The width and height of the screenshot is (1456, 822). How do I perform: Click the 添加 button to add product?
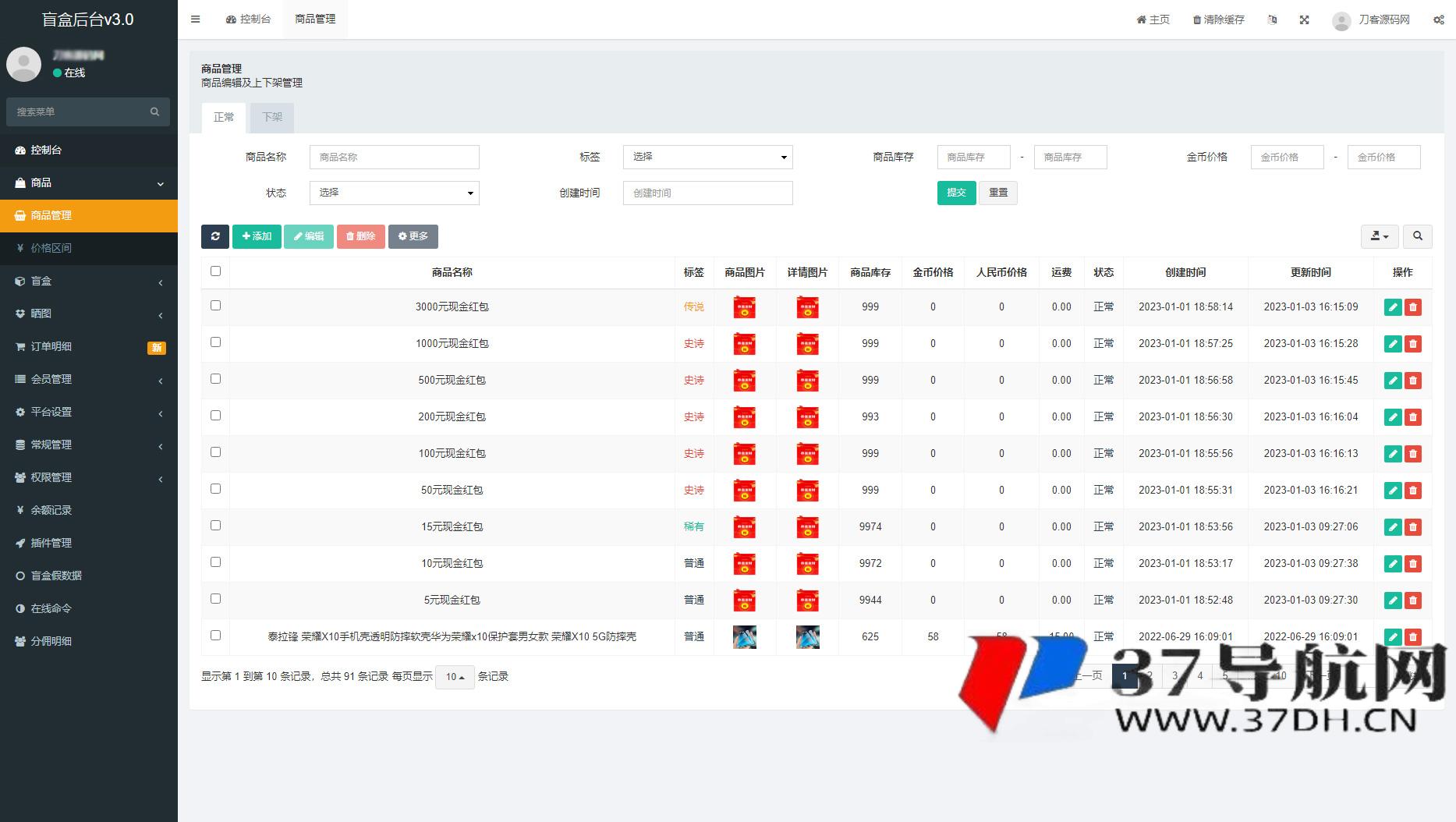[x=257, y=236]
